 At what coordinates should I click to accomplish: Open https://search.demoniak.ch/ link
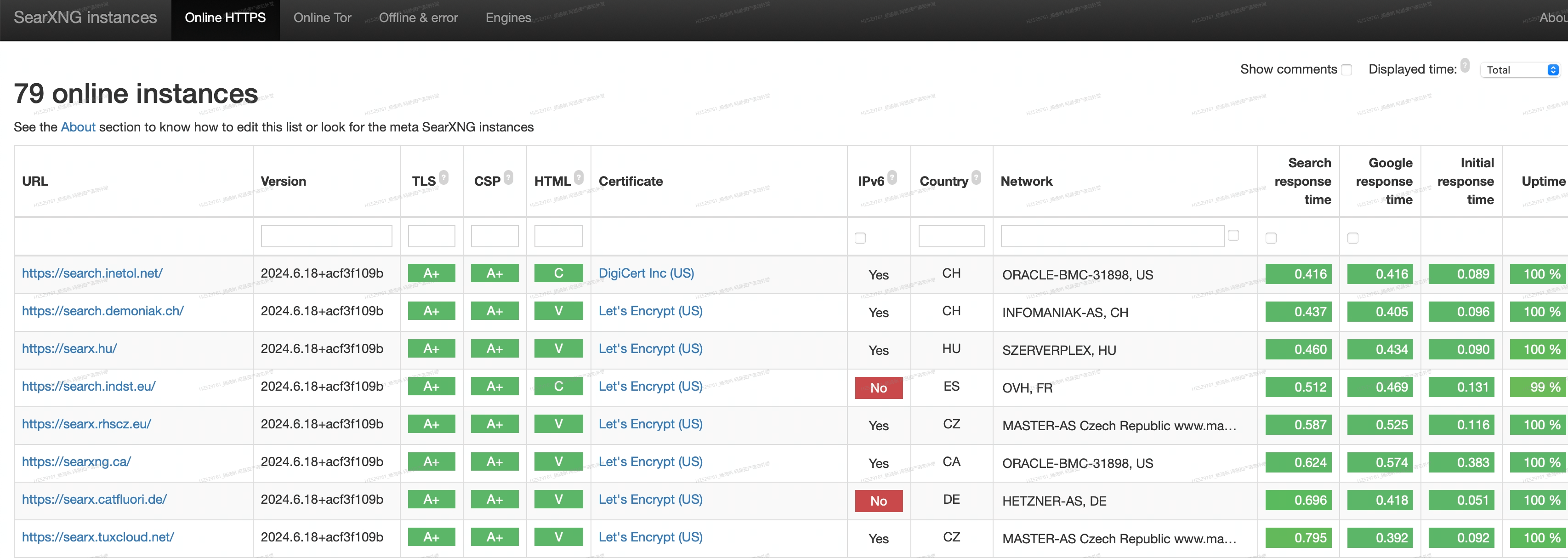(x=103, y=311)
